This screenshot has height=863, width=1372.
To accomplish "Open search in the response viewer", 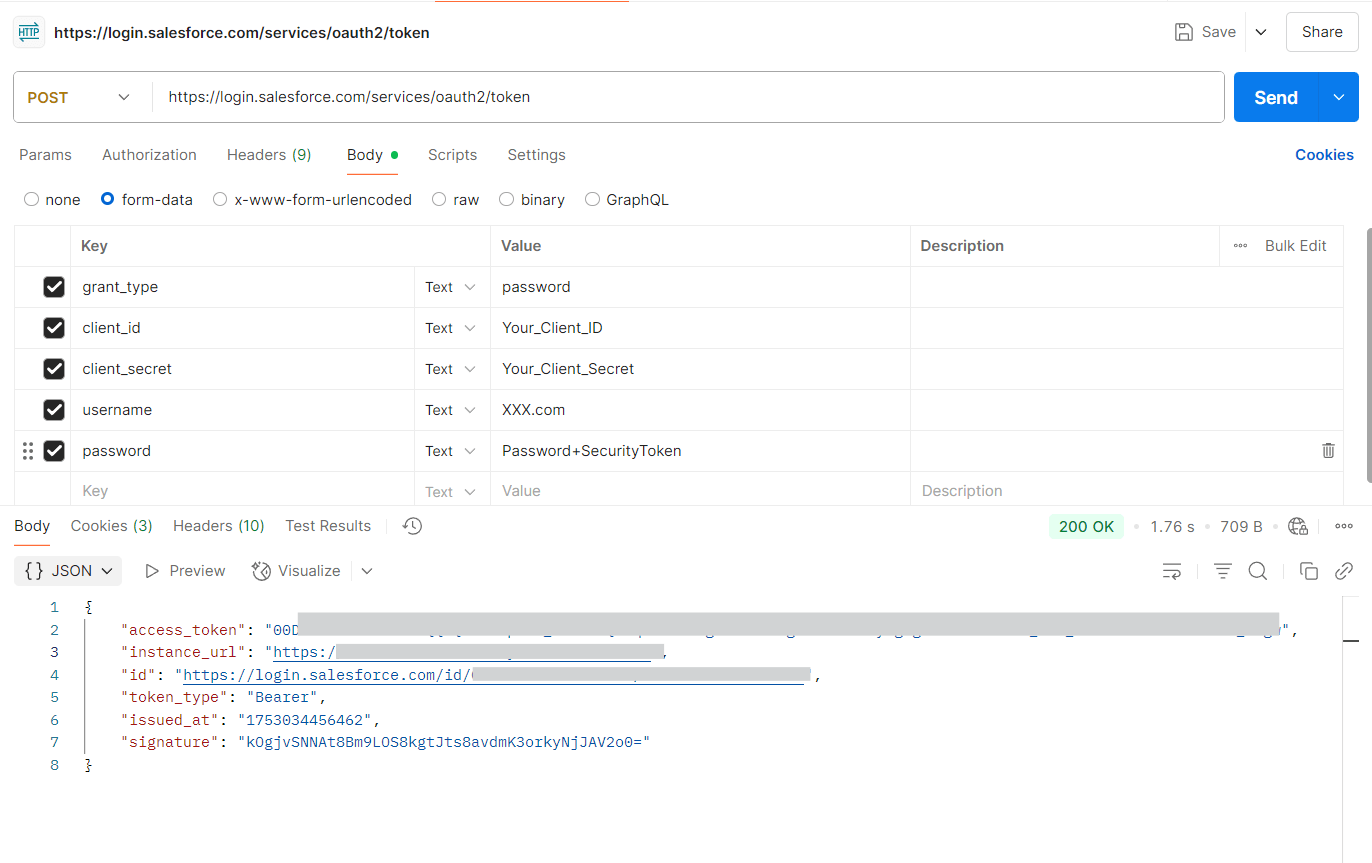I will click(x=1258, y=570).
